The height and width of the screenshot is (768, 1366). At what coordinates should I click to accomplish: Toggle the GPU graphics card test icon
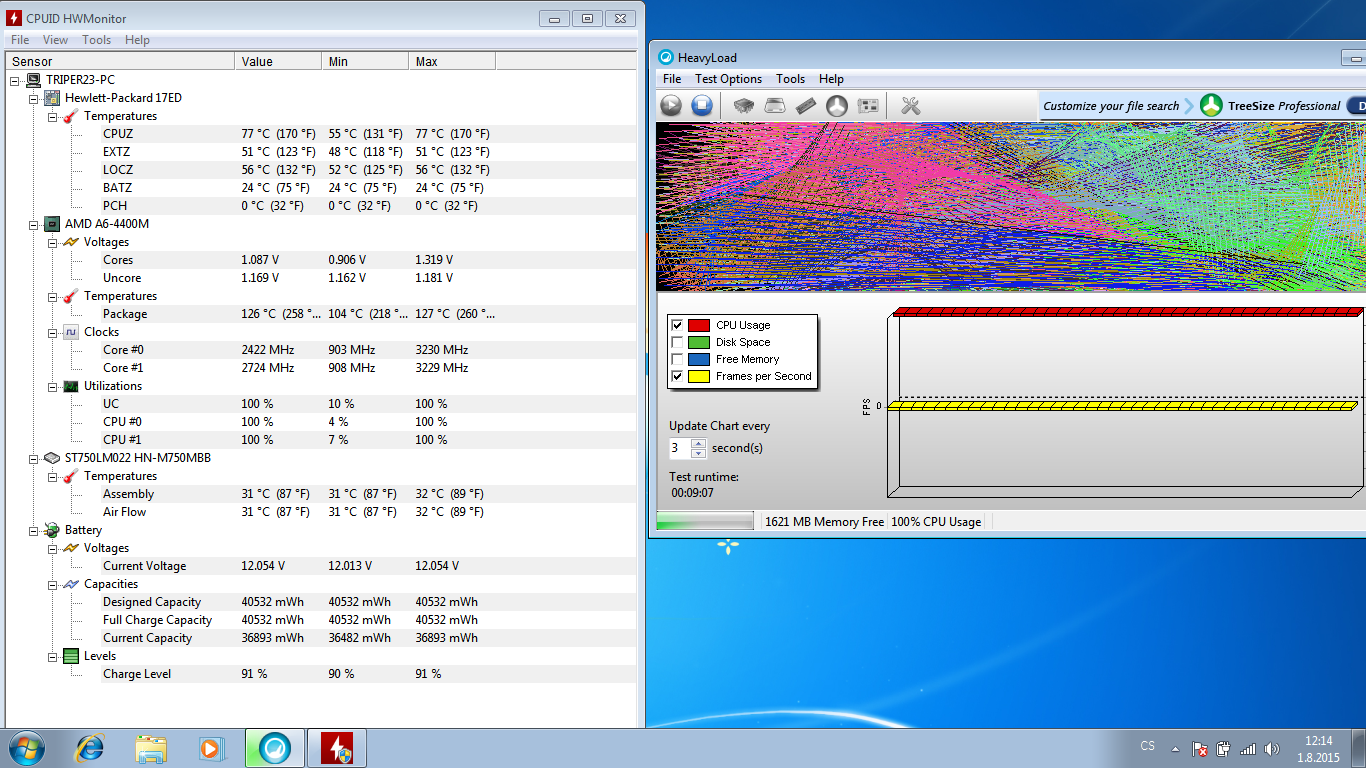click(868, 105)
